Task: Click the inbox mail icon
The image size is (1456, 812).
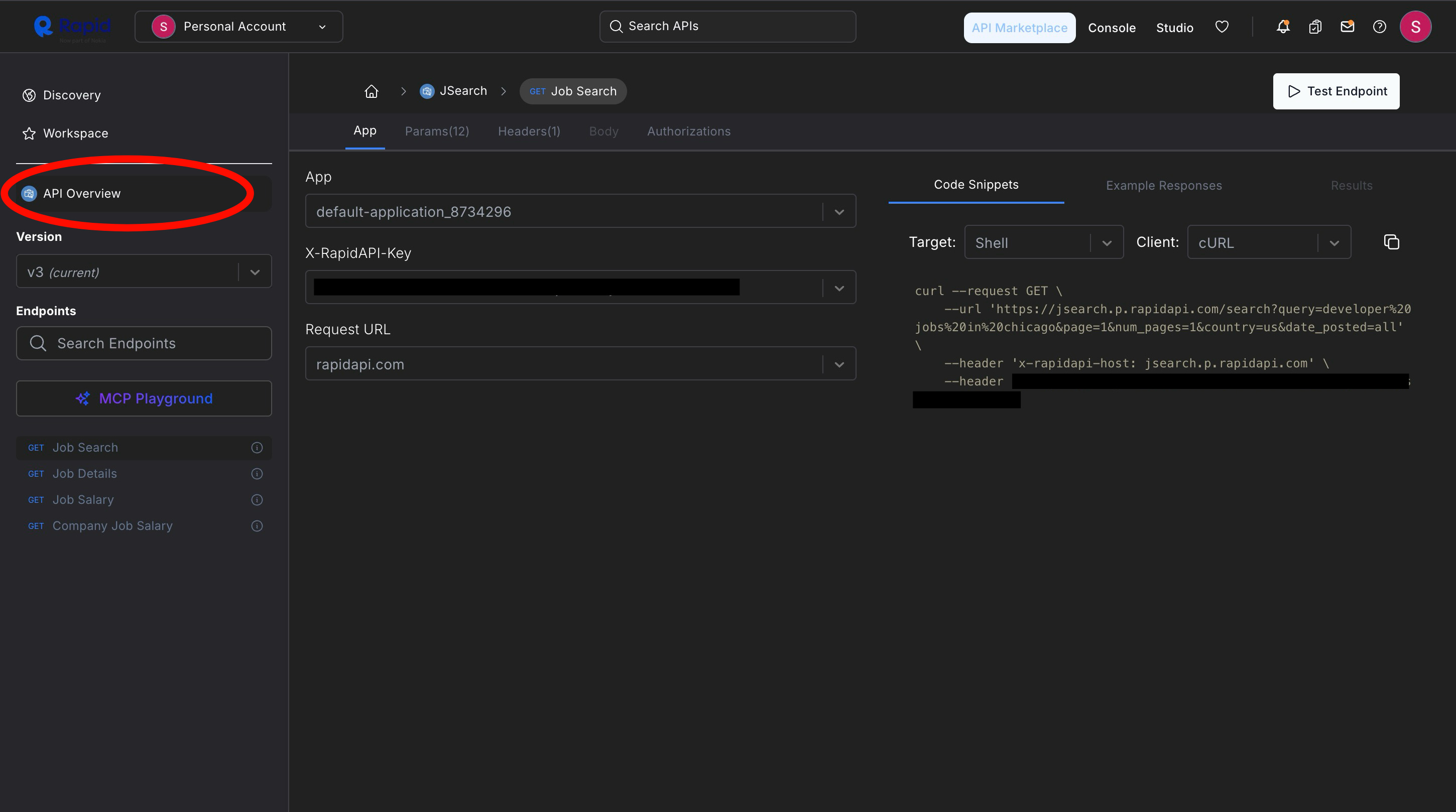Action: click(x=1347, y=27)
